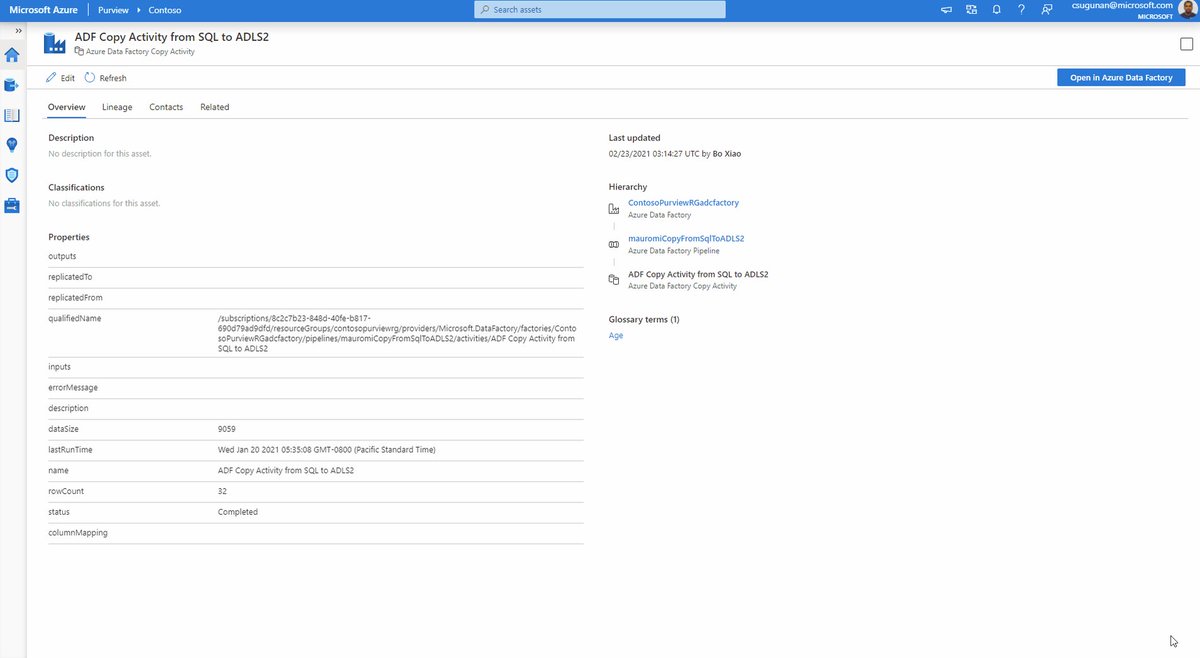Click the feedback person icon in the top bar
Screen dimensions: 1200x658
[x=1047, y=10]
